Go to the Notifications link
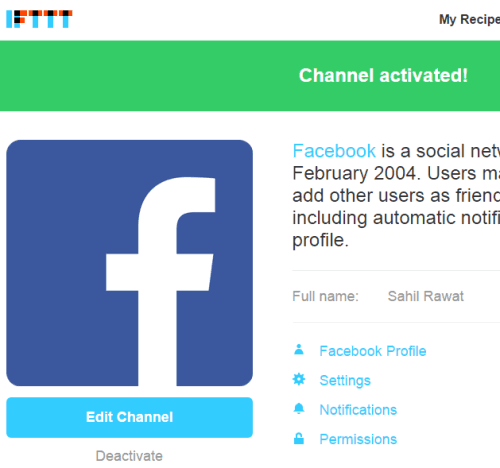 (x=358, y=410)
